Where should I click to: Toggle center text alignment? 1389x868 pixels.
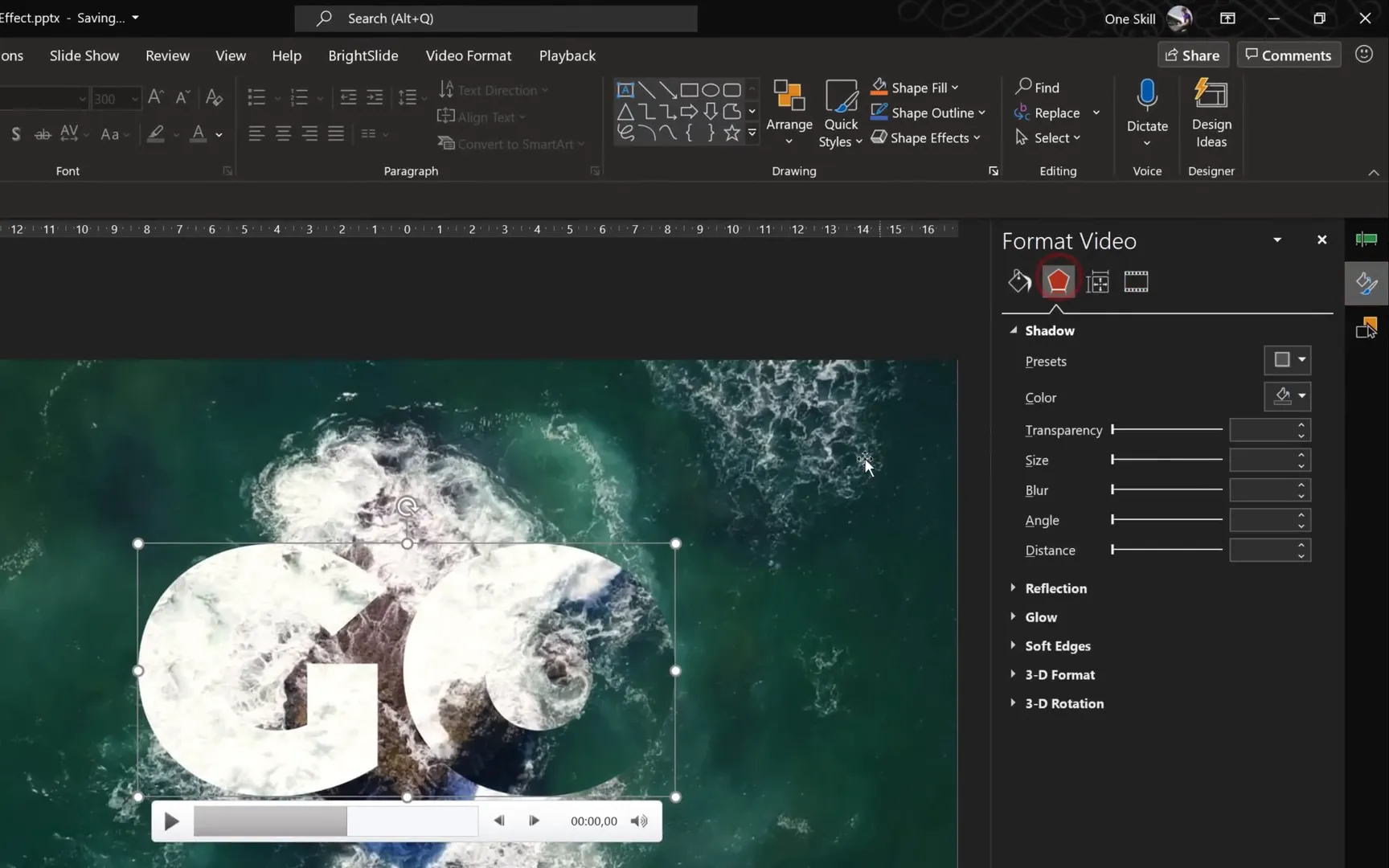pyautogui.click(x=283, y=133)
